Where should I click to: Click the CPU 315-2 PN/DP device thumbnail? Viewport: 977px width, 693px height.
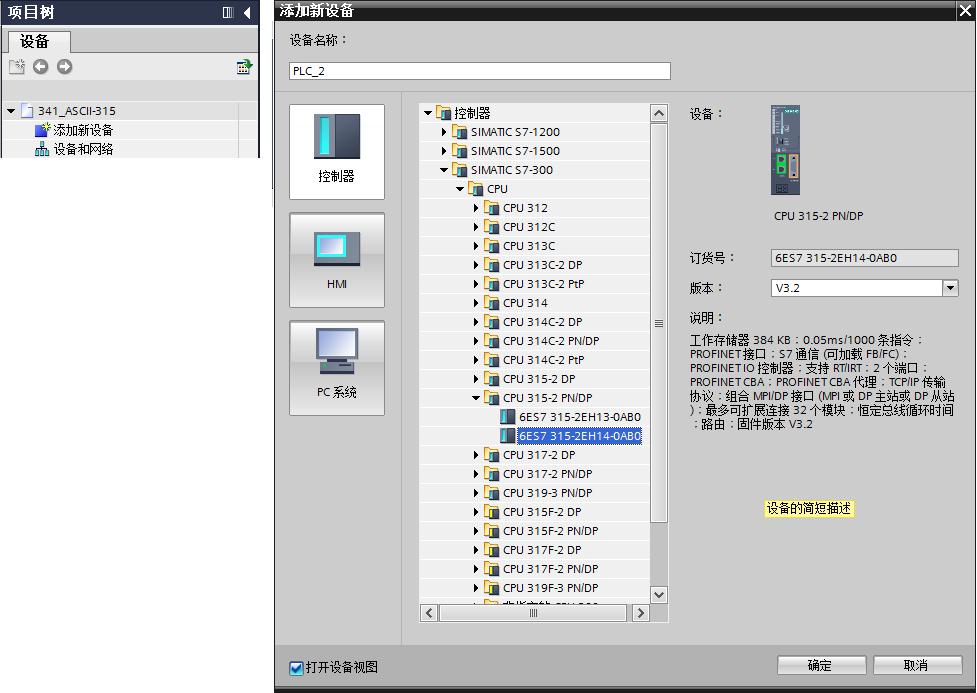point(785,150)
